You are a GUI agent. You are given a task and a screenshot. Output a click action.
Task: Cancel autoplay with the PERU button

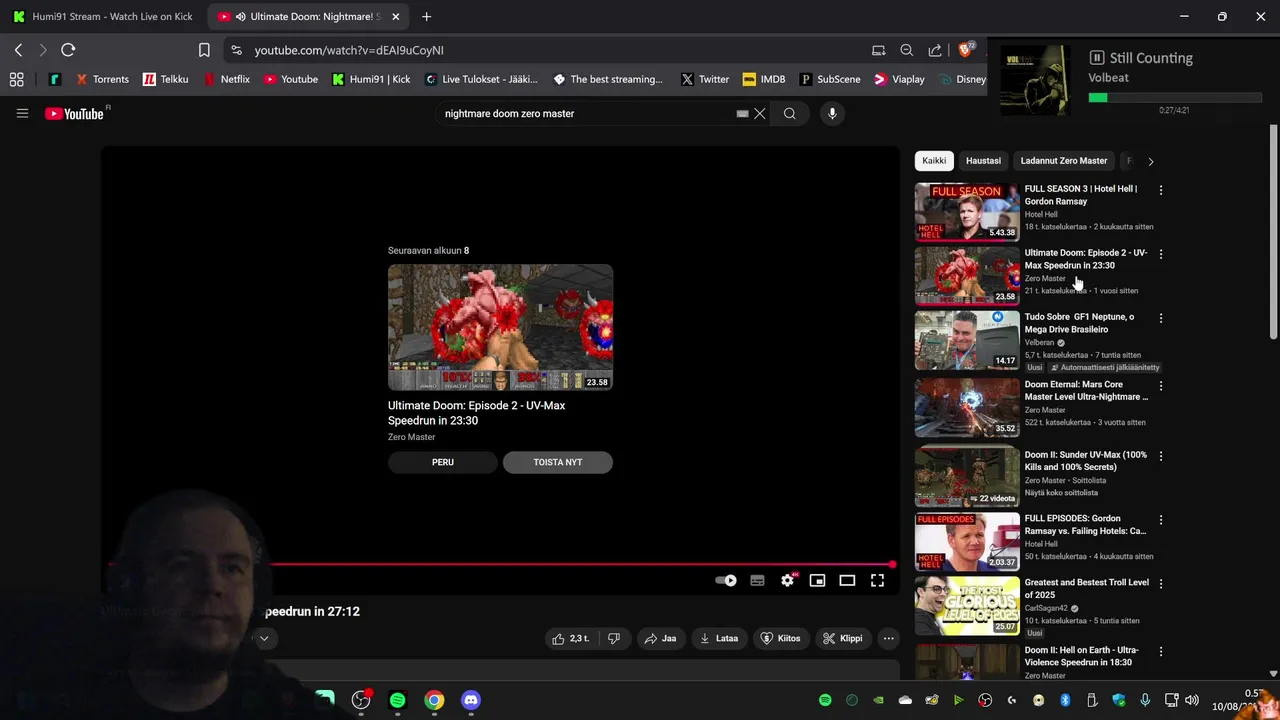443,462
